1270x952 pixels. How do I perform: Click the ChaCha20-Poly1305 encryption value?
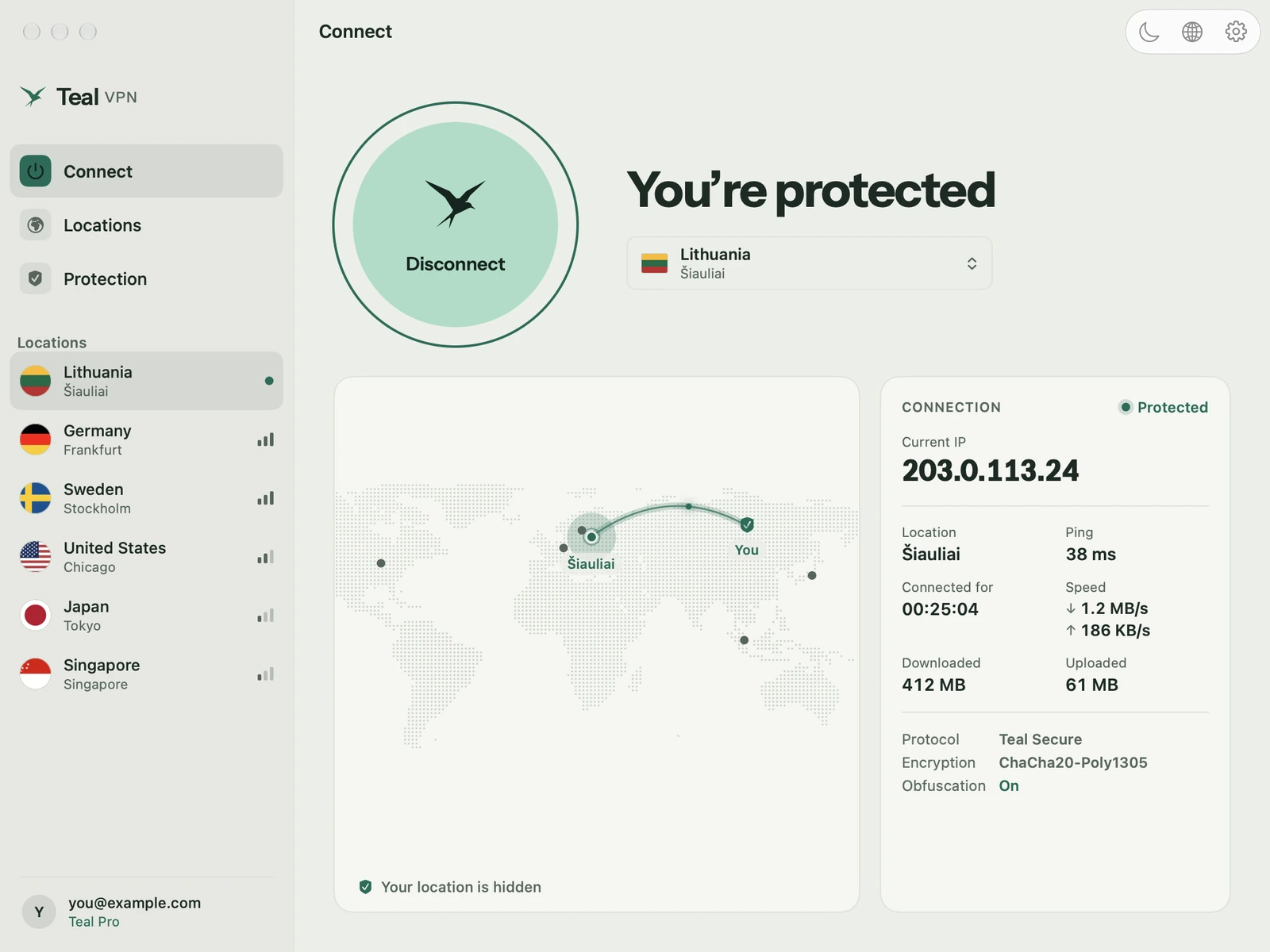tap(1073, 762)
